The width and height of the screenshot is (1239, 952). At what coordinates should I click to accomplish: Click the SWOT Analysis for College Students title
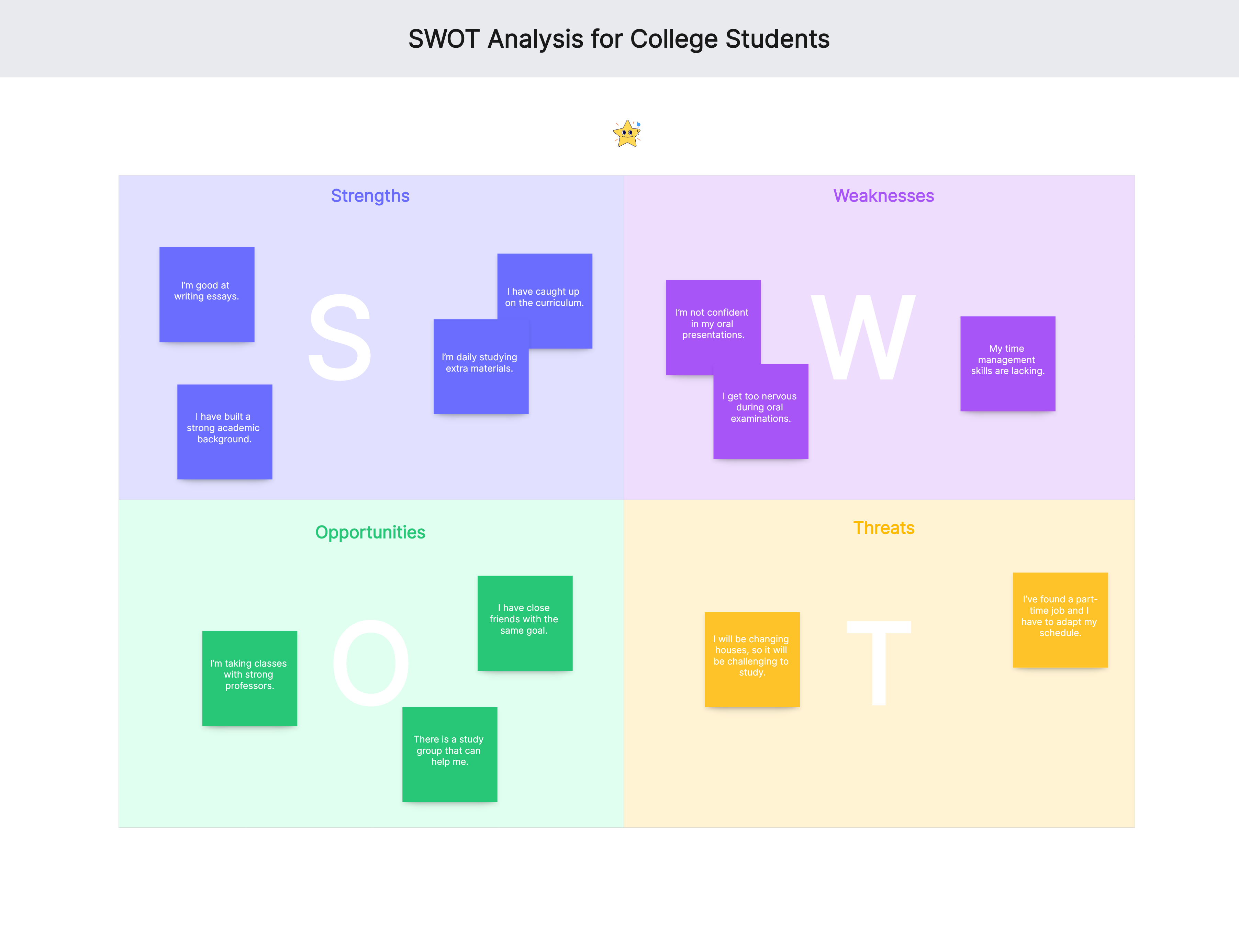pyautogui.click(x=619, y=39)
